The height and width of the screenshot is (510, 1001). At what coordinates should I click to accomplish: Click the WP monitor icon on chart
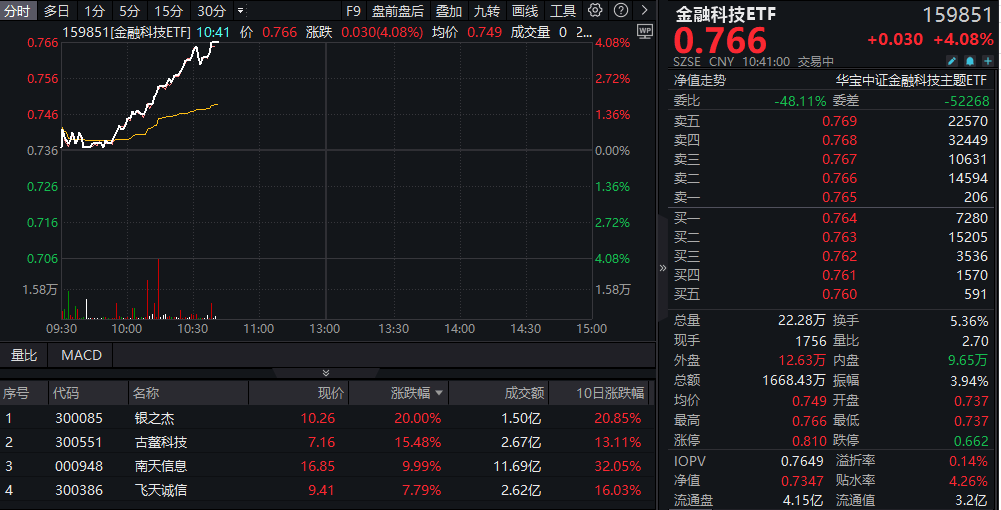pyautogui.click(x=644, y=30)
